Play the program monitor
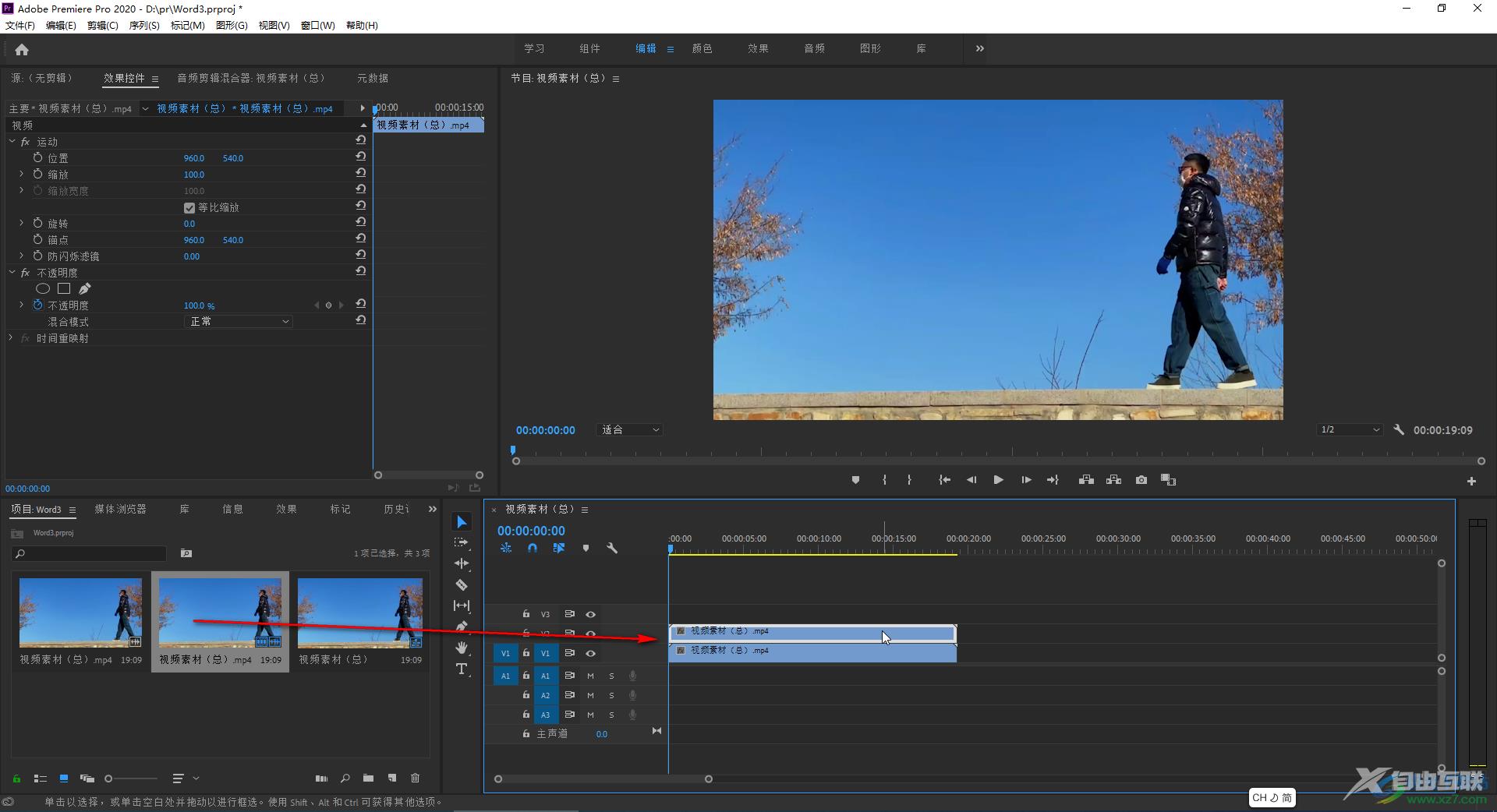 [x=998, y=480]
